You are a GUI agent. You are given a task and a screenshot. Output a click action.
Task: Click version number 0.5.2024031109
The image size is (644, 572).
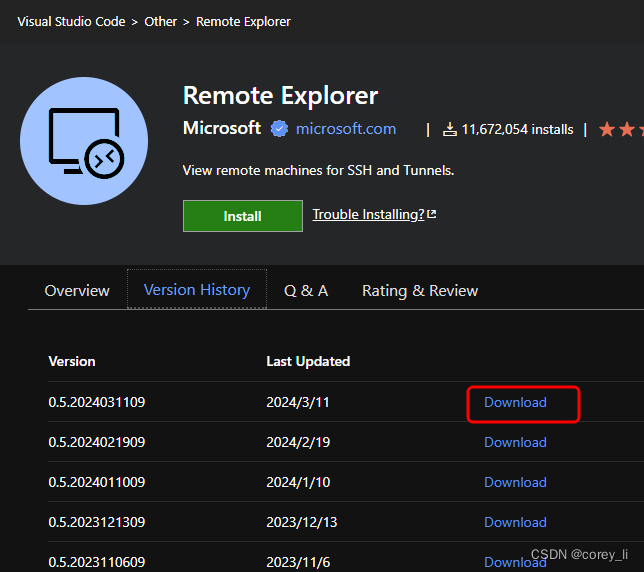pyautogui.click(x=97, y=402)
